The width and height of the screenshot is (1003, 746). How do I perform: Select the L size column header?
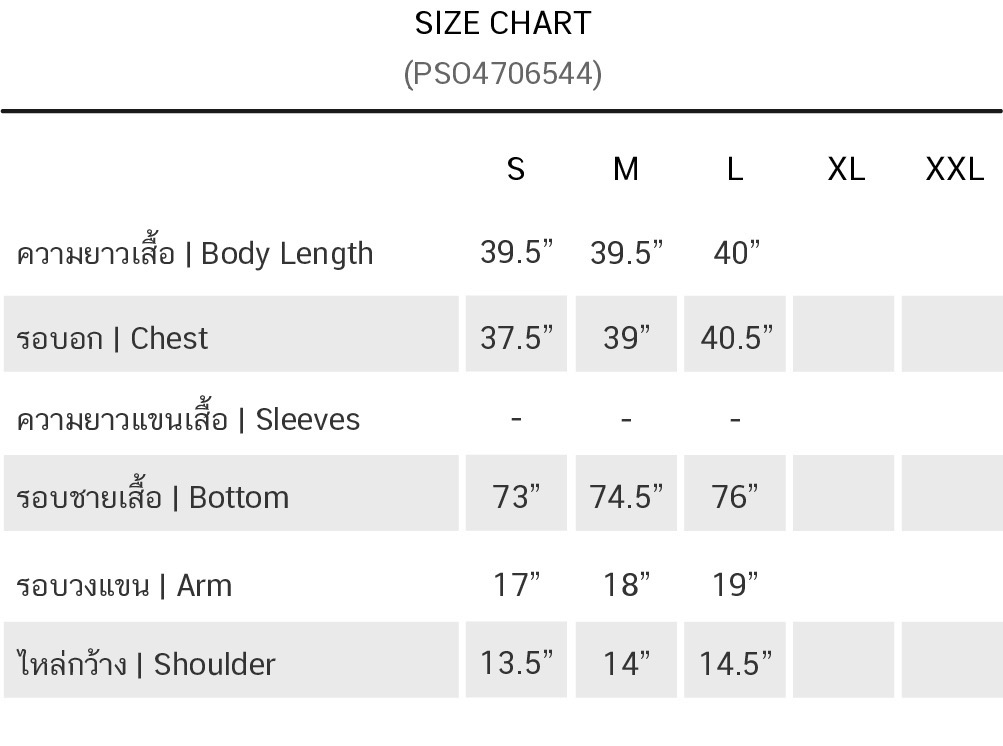tap(735, 169)
